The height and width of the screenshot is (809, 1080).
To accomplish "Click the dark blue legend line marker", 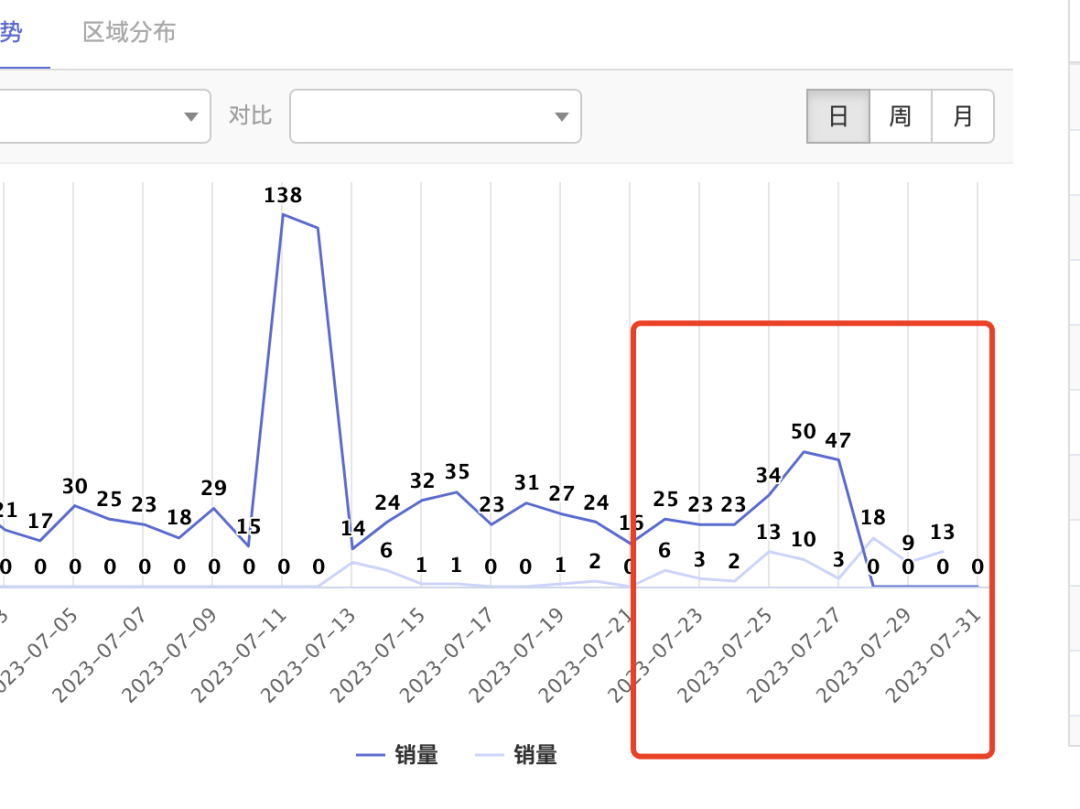I will 370,756.
